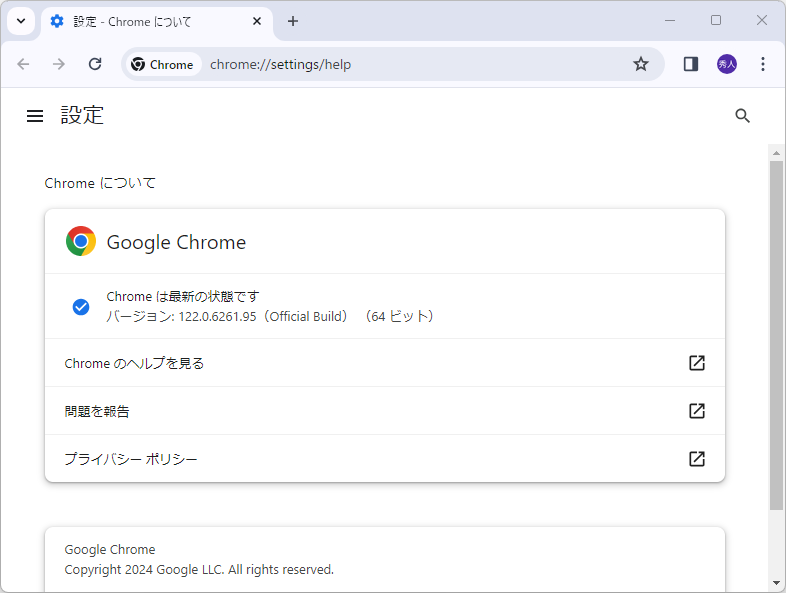Go back to previous page
Image resolution: width=786 pixels, height=593 pixels.
(x=23, y=64)
